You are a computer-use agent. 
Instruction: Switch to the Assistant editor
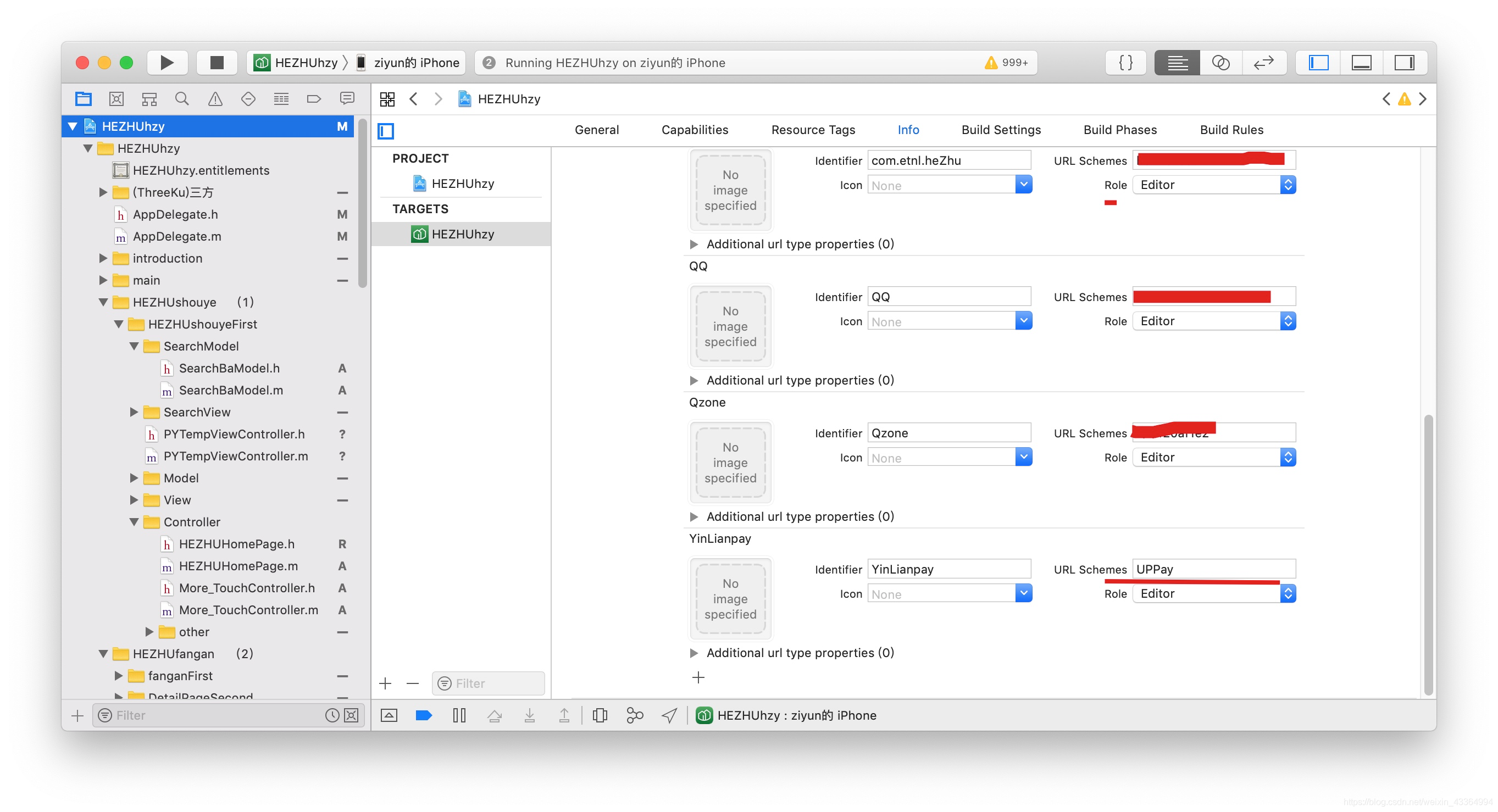(1220, 62)
